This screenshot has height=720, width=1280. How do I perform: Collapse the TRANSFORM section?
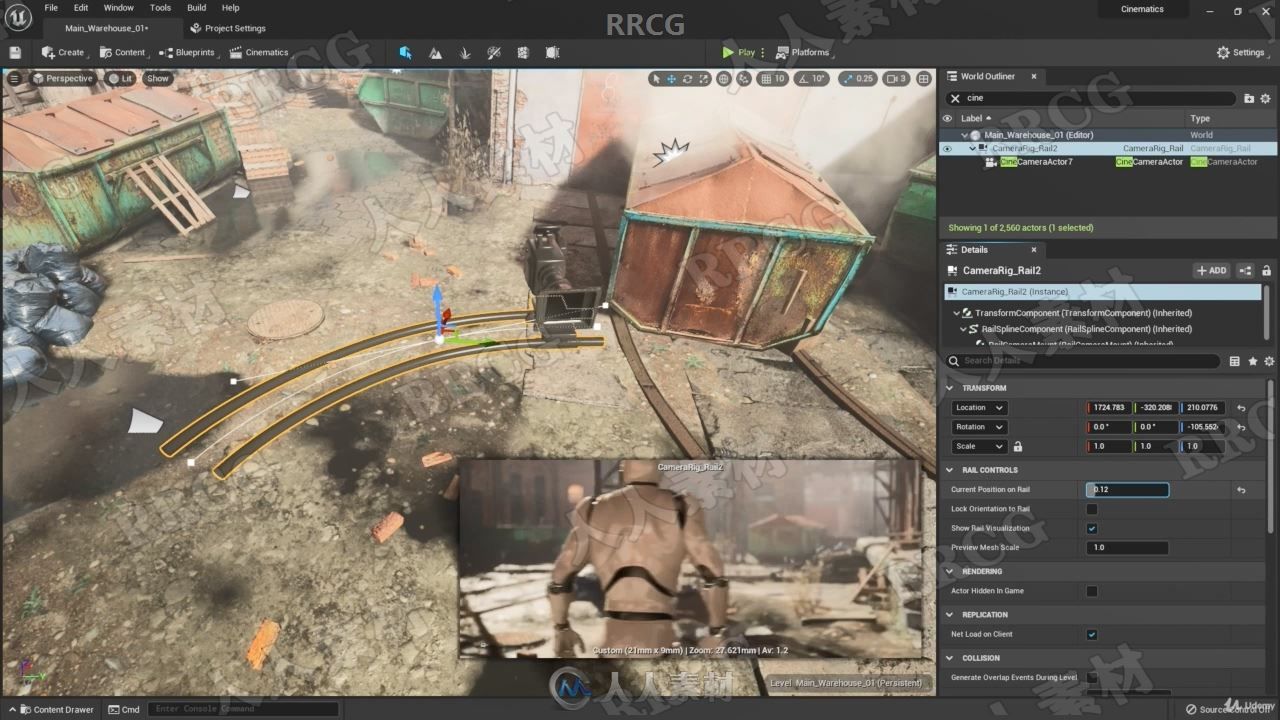point(950,388)
